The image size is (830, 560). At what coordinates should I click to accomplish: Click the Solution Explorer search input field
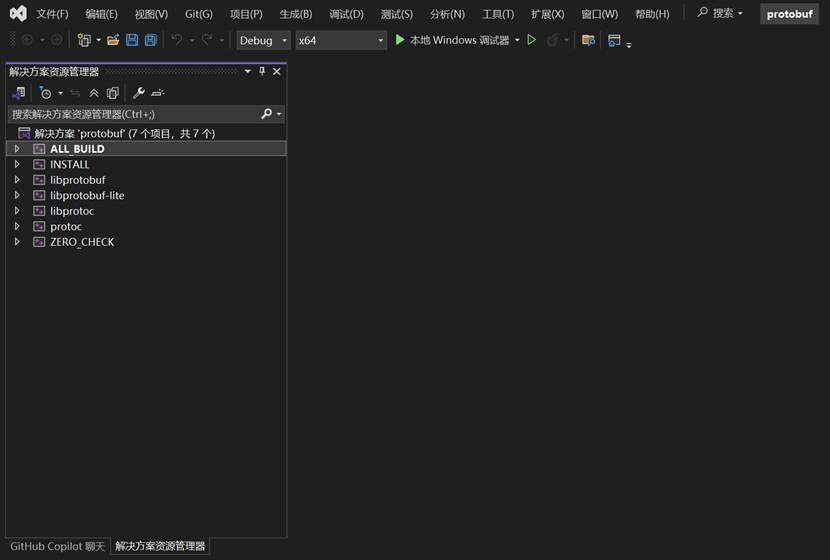click(134, 114)
